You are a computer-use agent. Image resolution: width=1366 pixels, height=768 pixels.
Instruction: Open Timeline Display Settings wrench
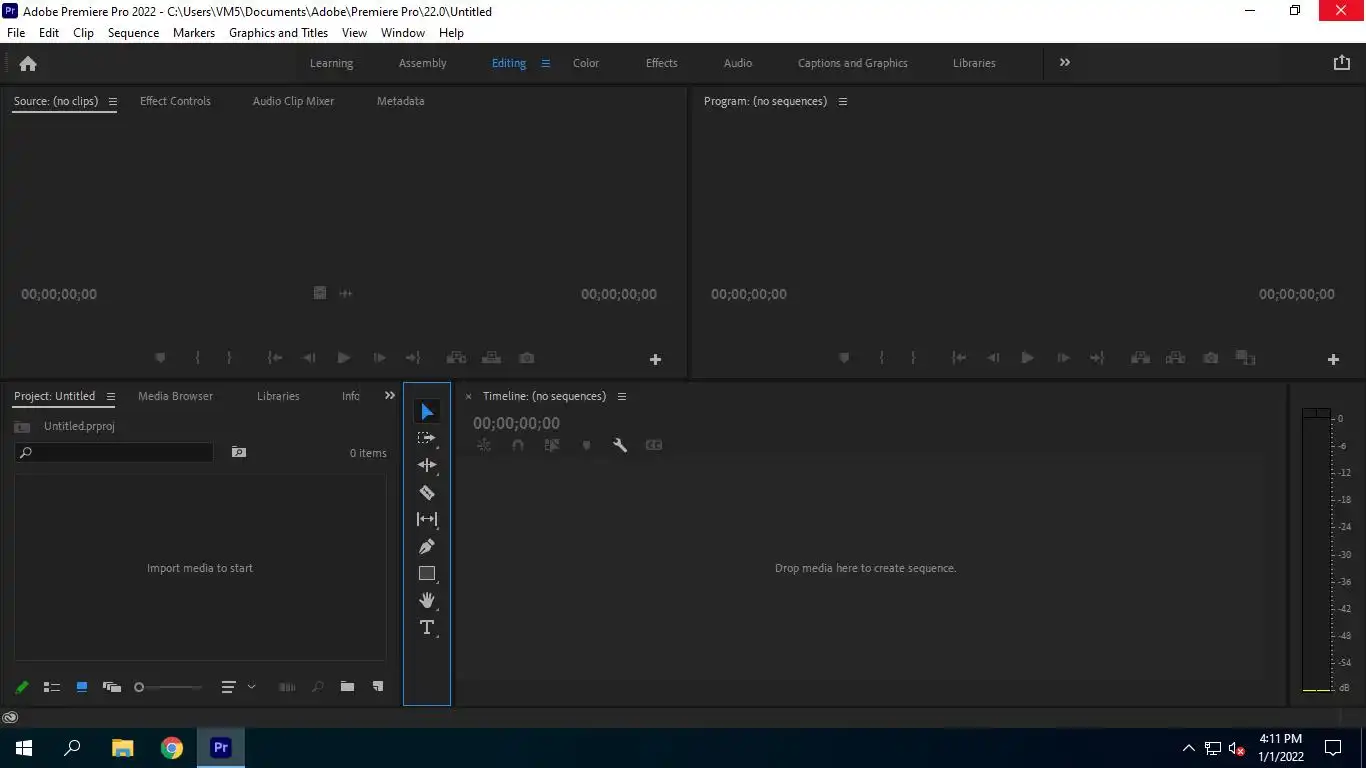point(620,445)
